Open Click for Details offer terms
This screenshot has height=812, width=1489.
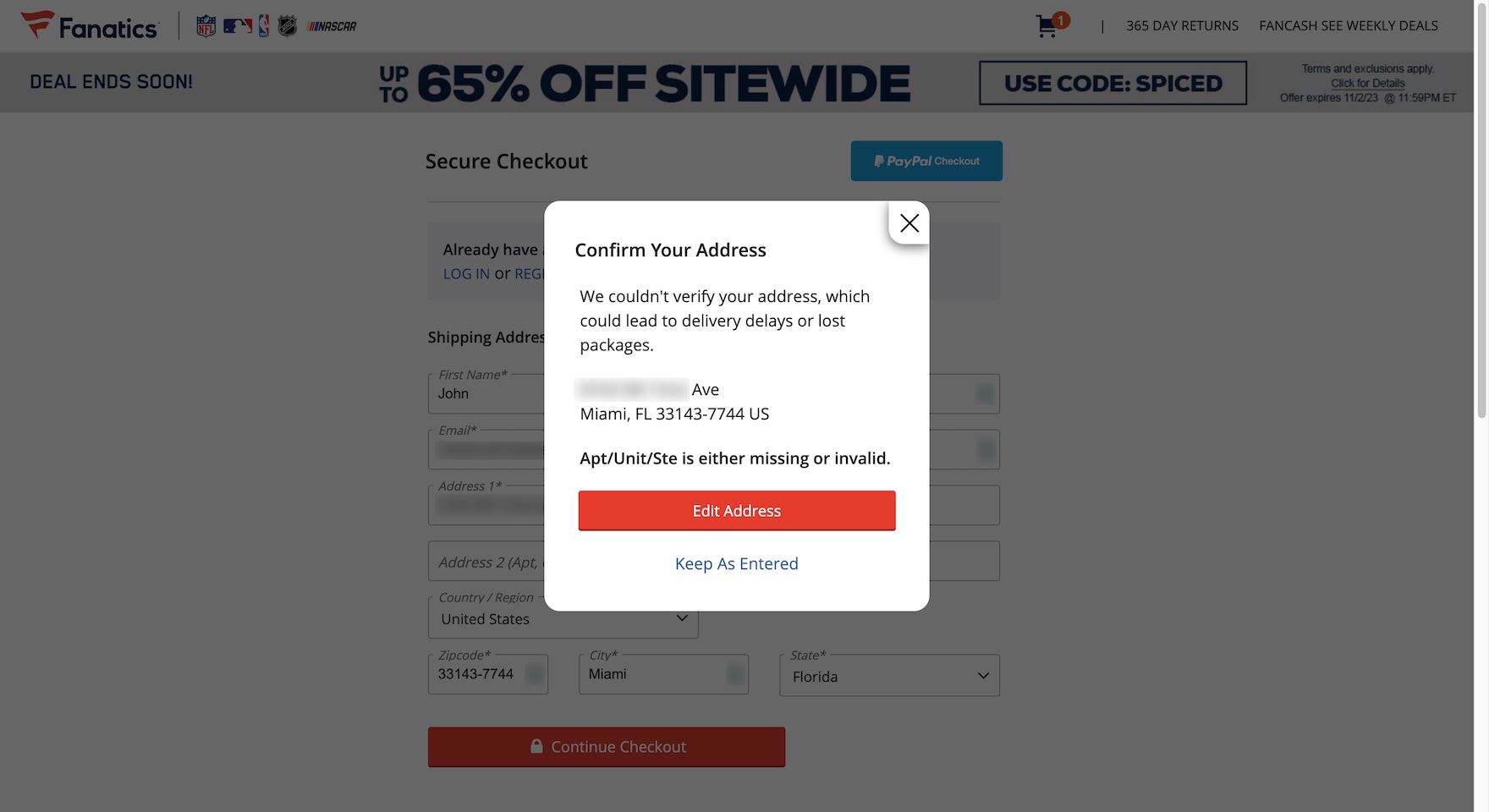(x=1366, y=83)
